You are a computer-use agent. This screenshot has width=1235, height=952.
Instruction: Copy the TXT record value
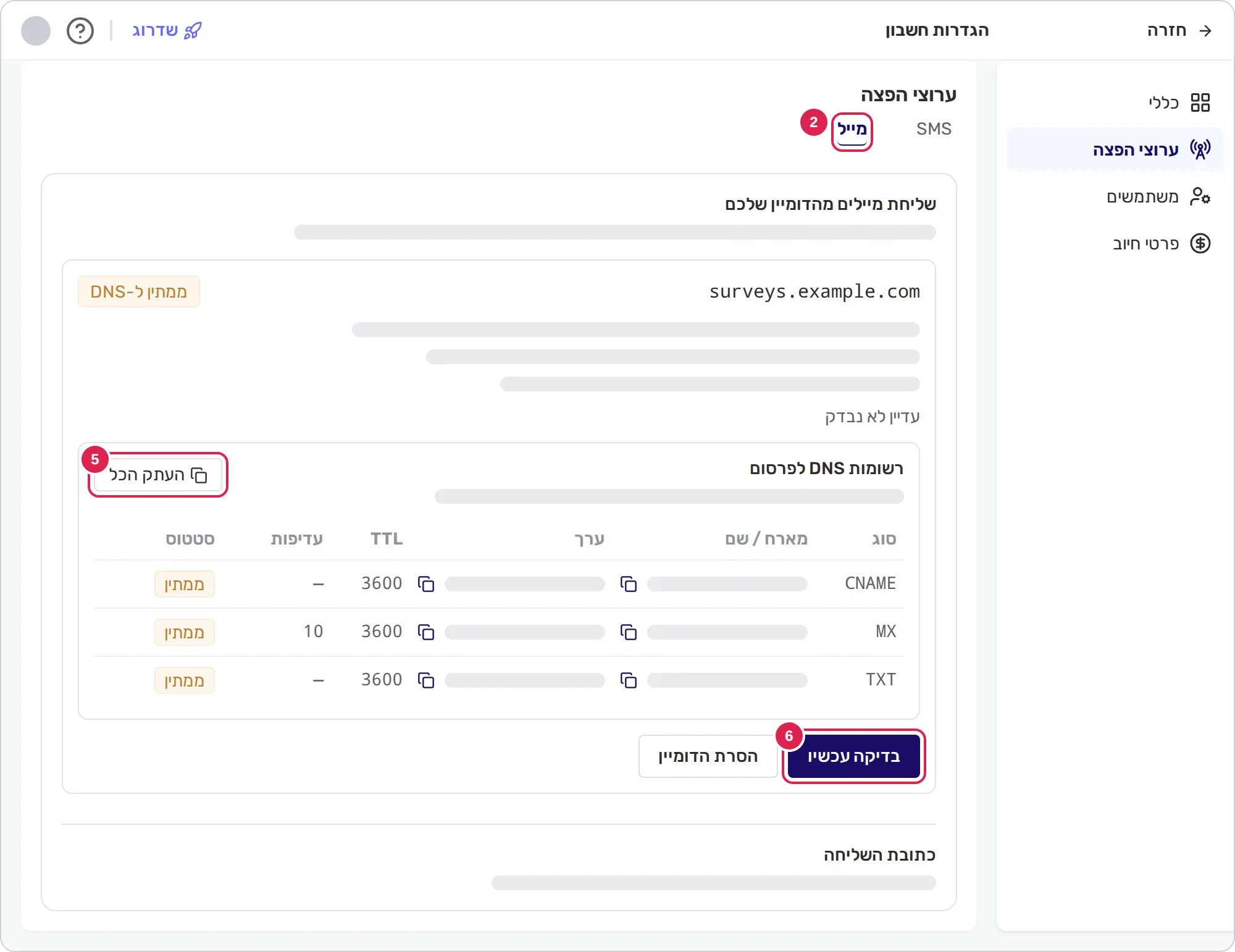[x=426, y=680]
